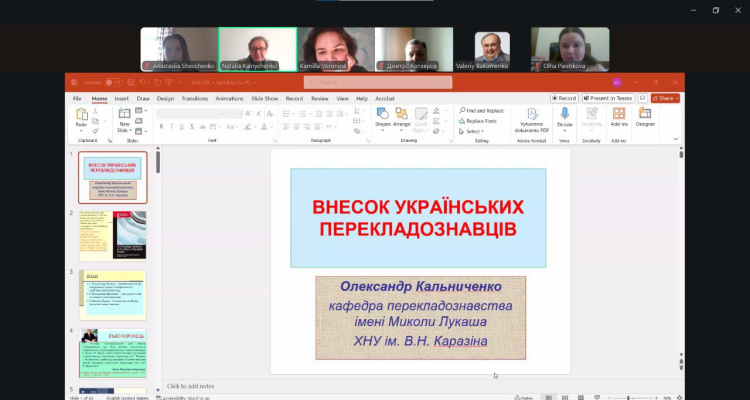Click the Adobe Create PDF icon
The height and width of the screenshot is (400, 750).
(532, 113)
